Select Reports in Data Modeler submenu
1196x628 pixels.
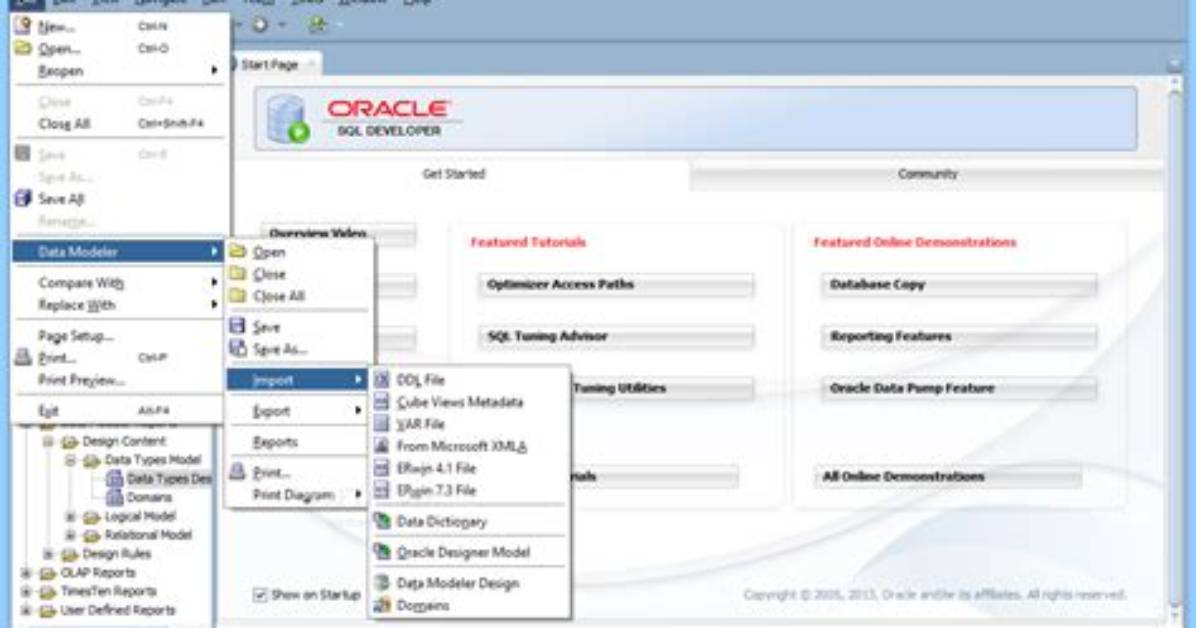pos(297,443)
